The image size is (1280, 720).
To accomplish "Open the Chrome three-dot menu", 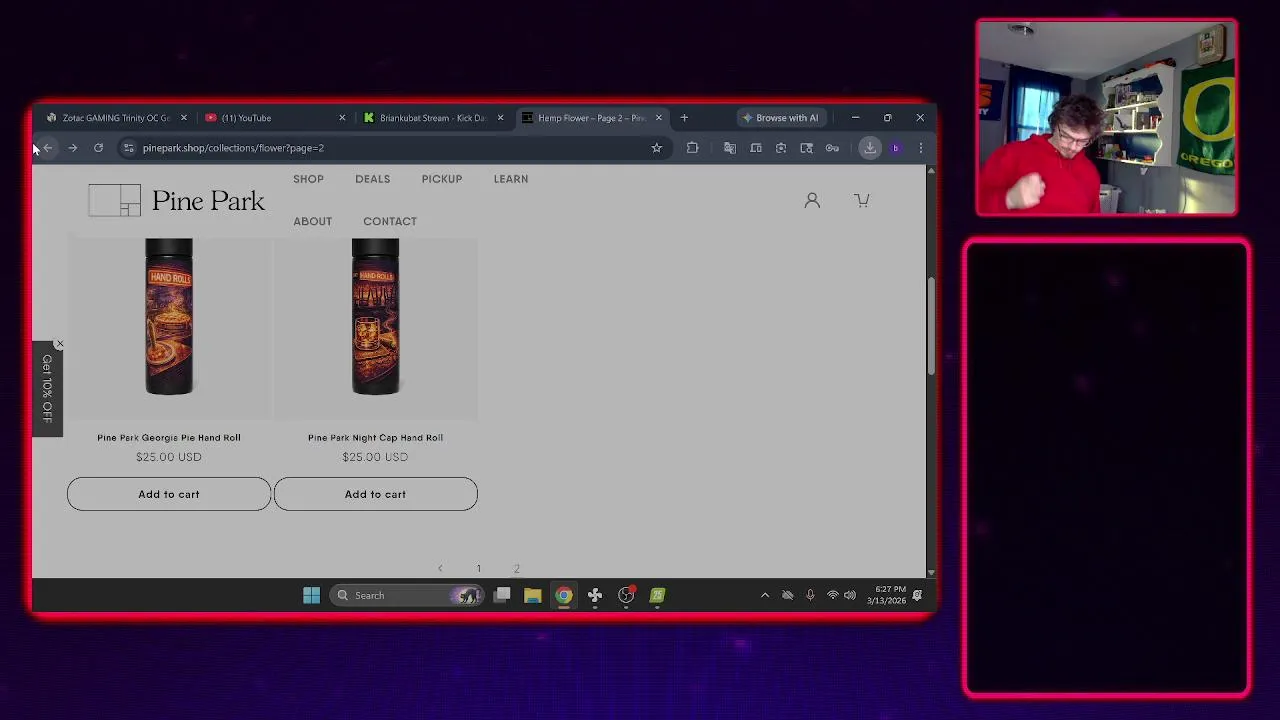I will pos(920,148).
